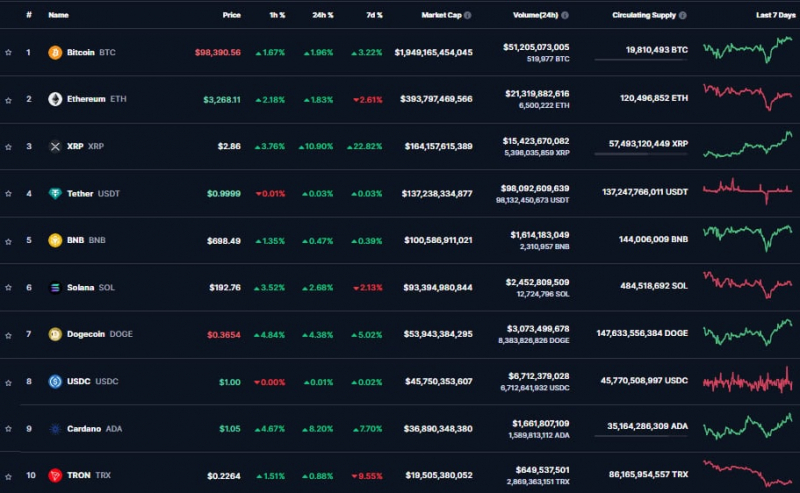Star Cardano for the watchlist
Screen dimensions: 800x493
pos(9,429)
